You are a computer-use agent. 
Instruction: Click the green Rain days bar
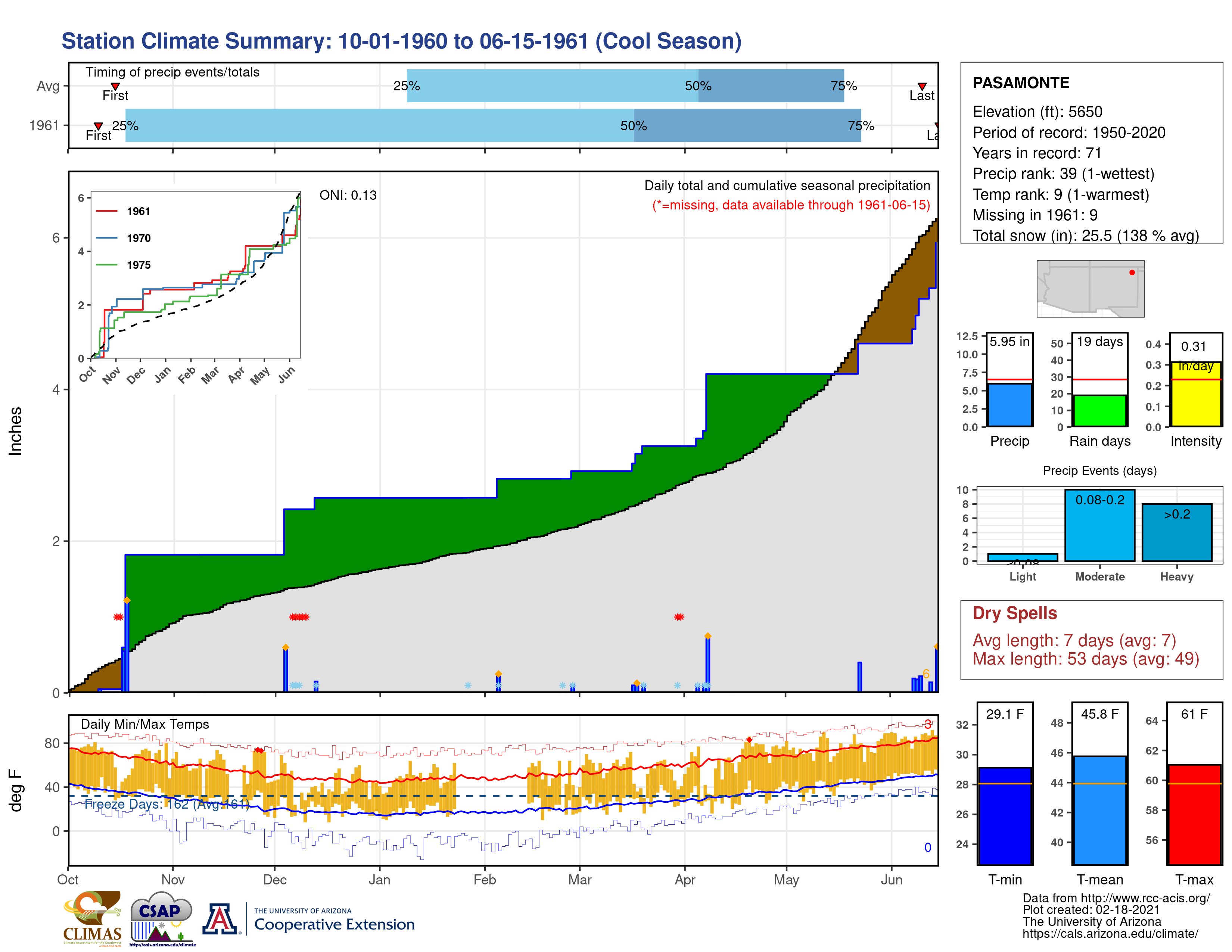coord(1099,411)
